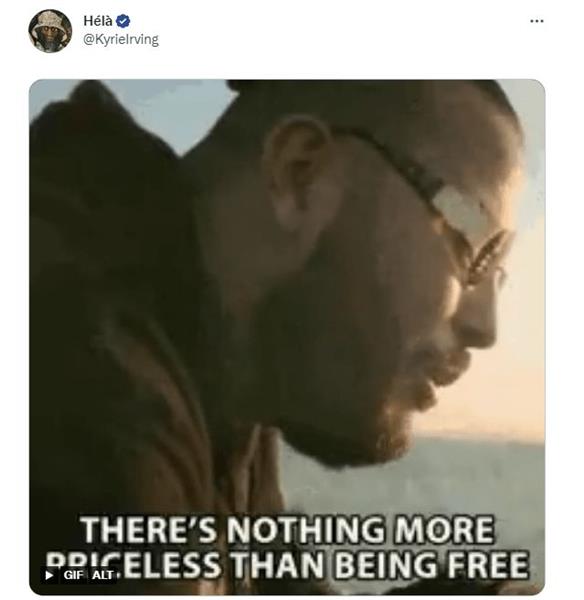Click the caption line PRICELESS THAN BEING FREE
Screen dimensions: 584x600
point(287,565)
